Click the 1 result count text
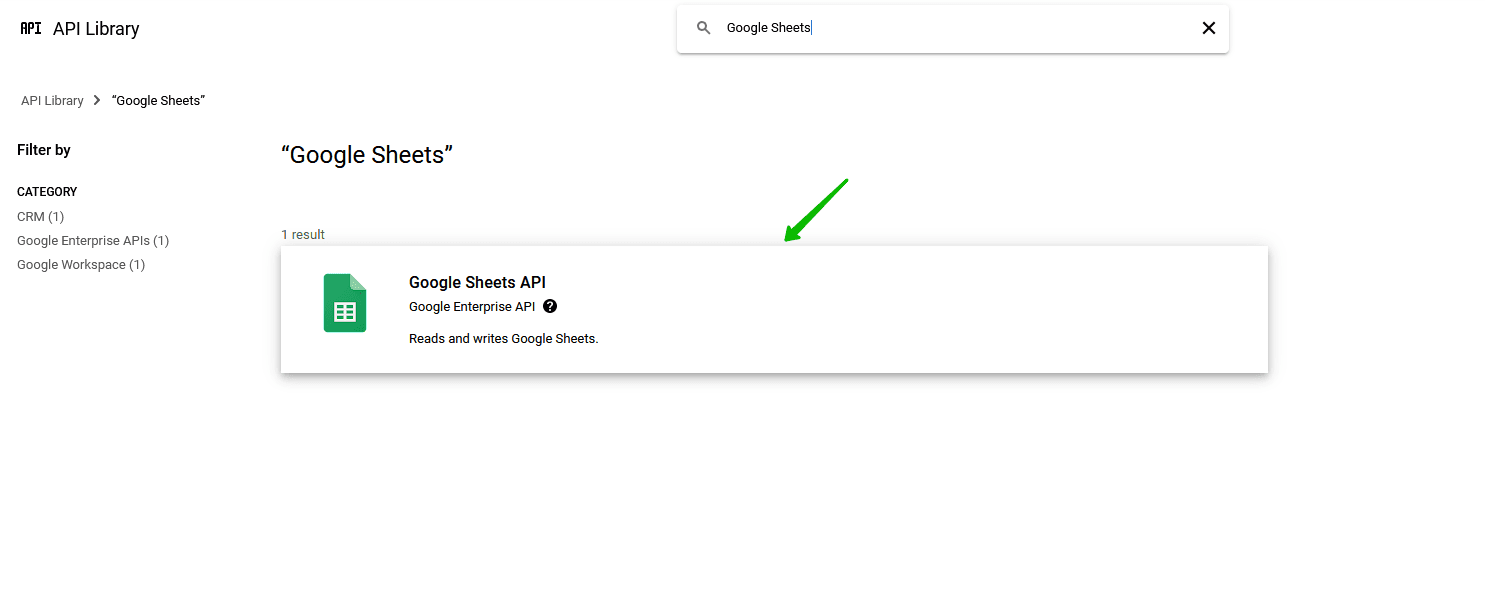The height and width of the screenshot is (589, 1485). point(303,235)
